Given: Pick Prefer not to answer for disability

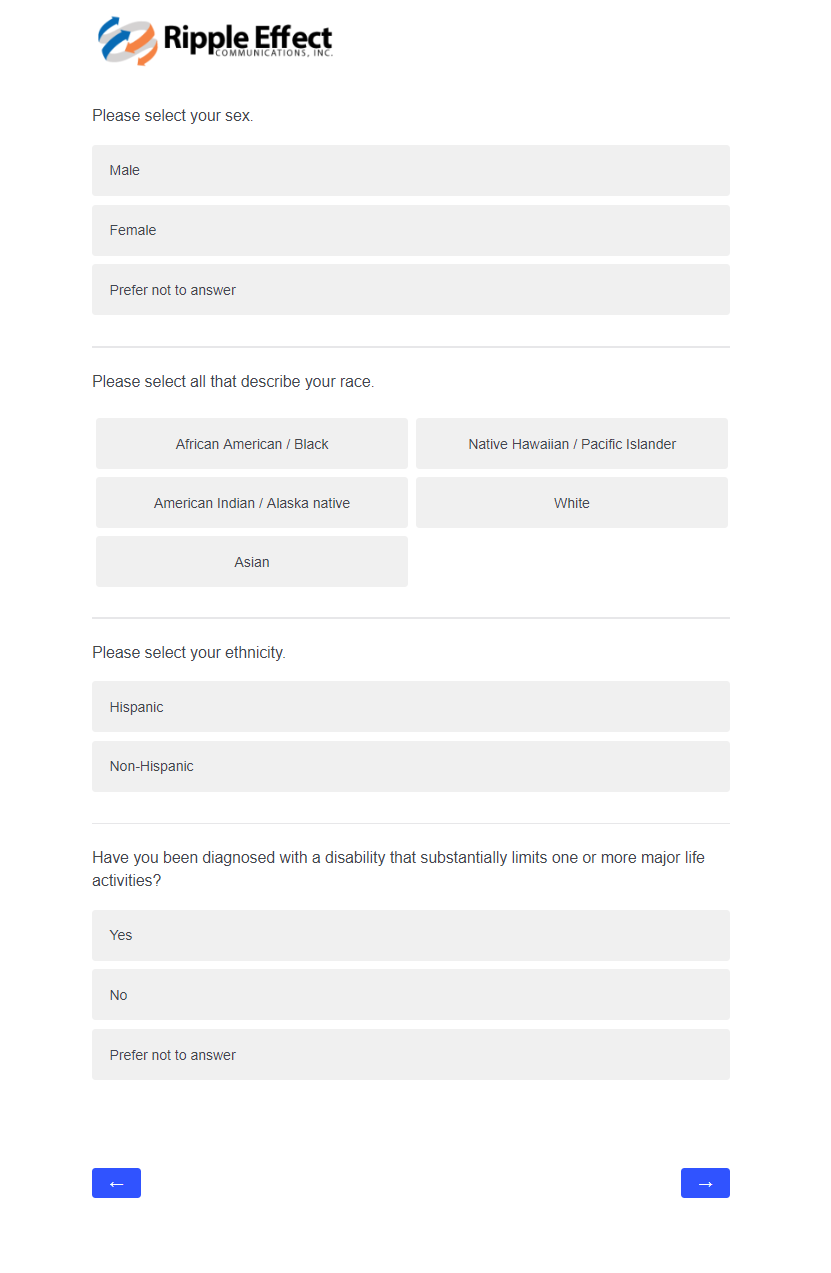Looking at the screenshot, I should click(410, 1055).
